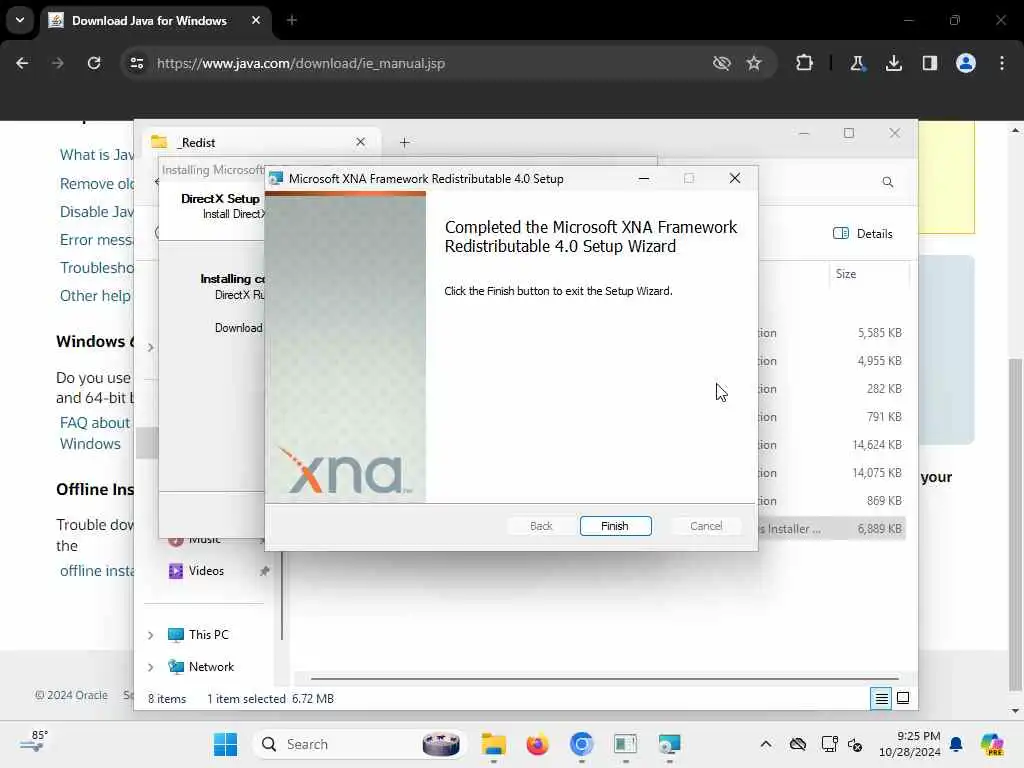
Task: Open the notification bell in taskbar
Action: point(956,744)
